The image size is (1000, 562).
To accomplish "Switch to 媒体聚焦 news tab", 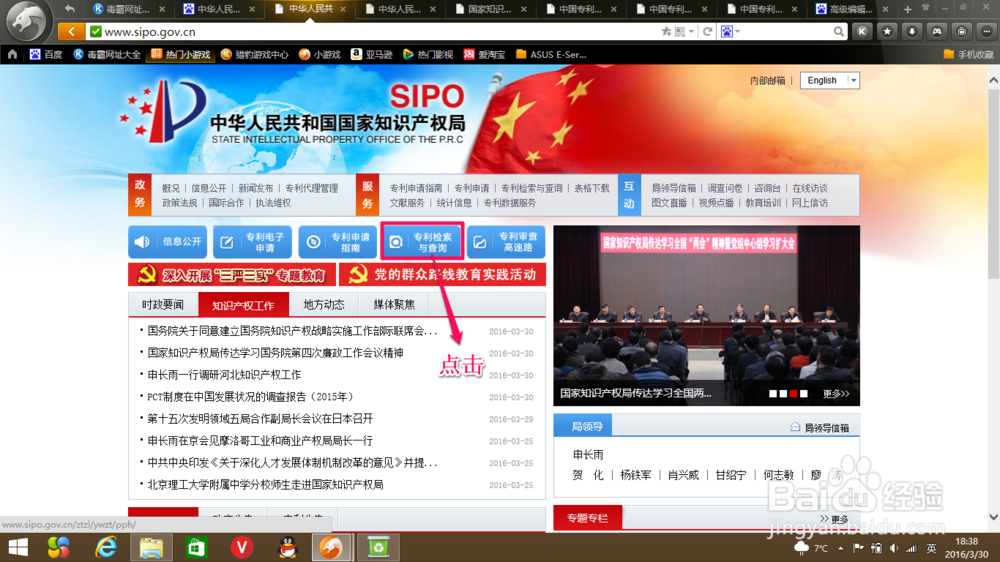I will (x=394, y=305).
